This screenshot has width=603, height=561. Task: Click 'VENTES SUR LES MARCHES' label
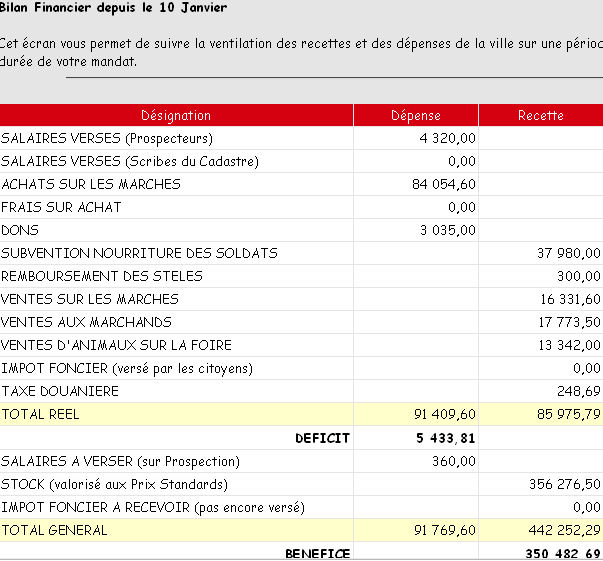pos(90,299)
